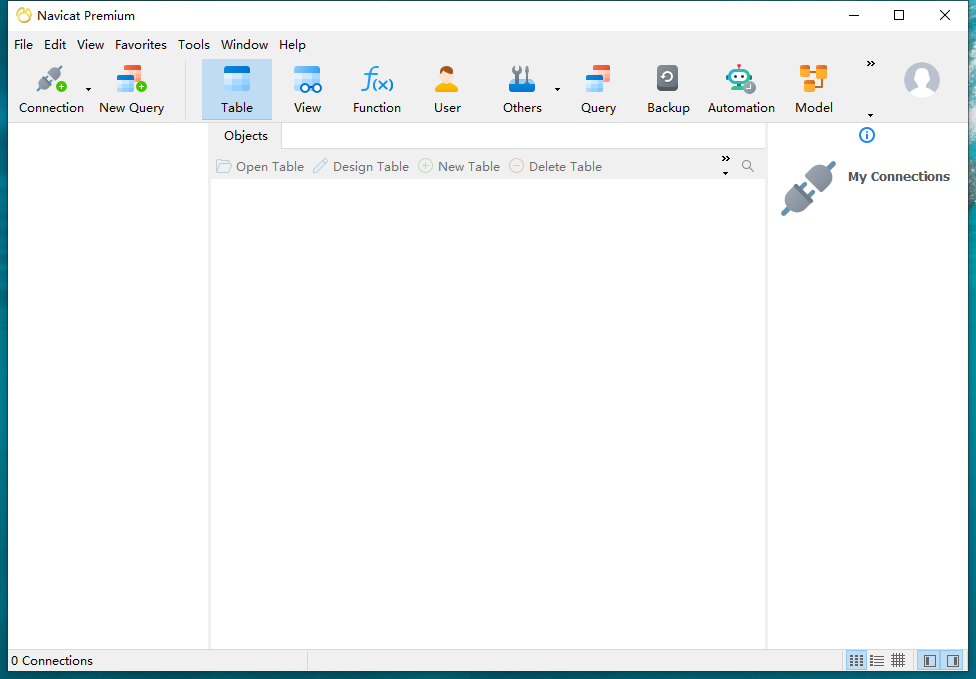976x679 pixels.
Task: Switch to list view
Action: [877, 660]
